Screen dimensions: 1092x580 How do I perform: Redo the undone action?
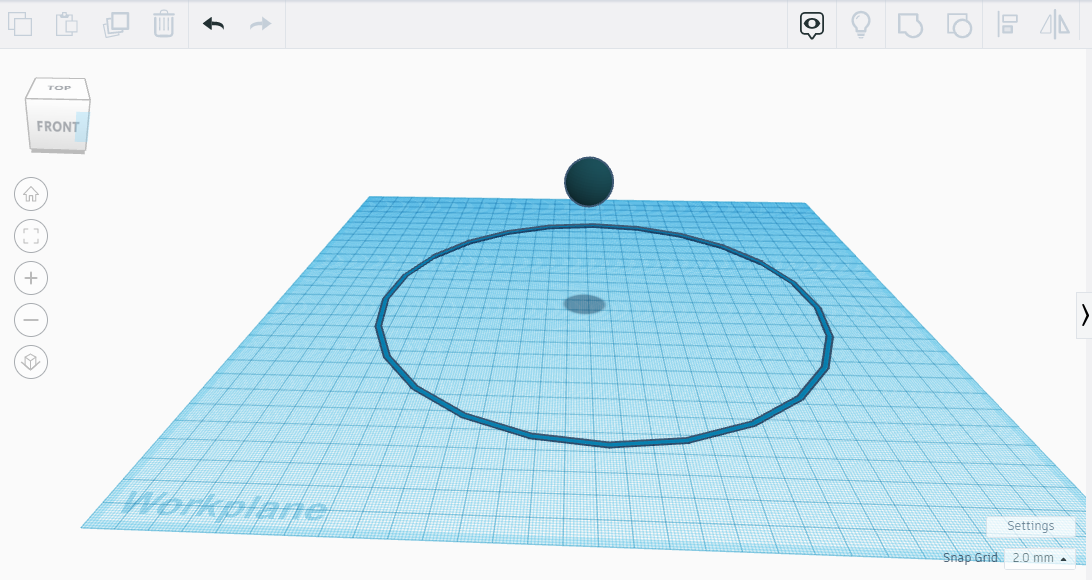[x=260, y=24]
